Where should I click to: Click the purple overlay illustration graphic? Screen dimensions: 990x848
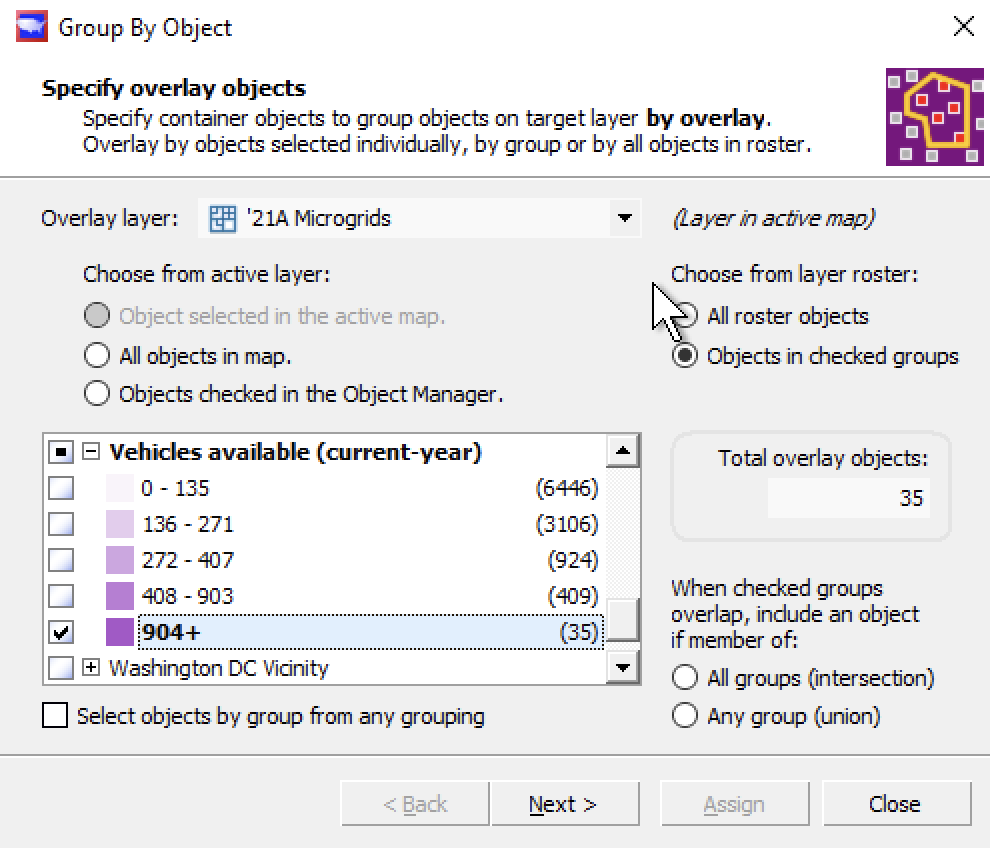point(934,117)
